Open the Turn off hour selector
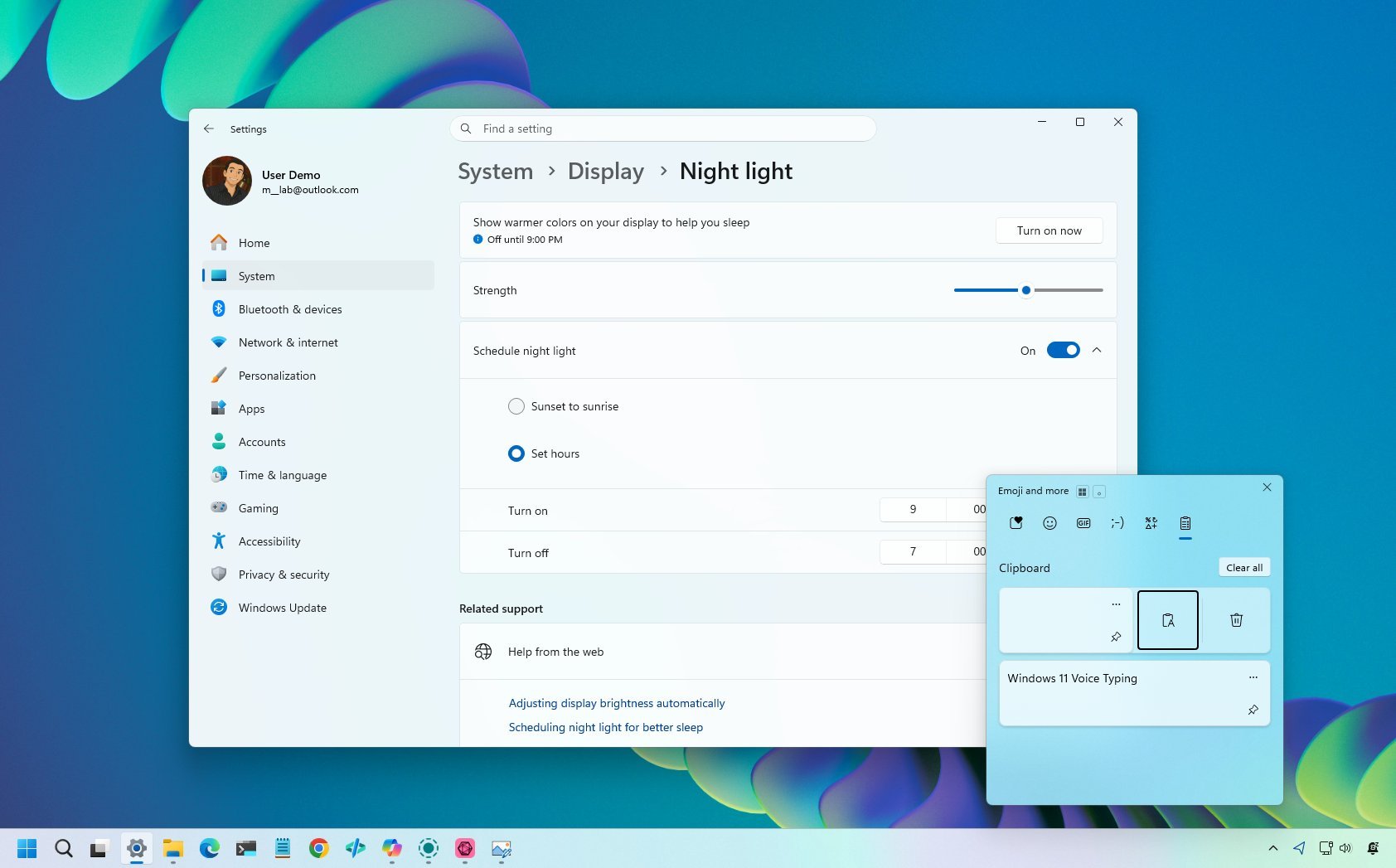 [x=912, y=551]
